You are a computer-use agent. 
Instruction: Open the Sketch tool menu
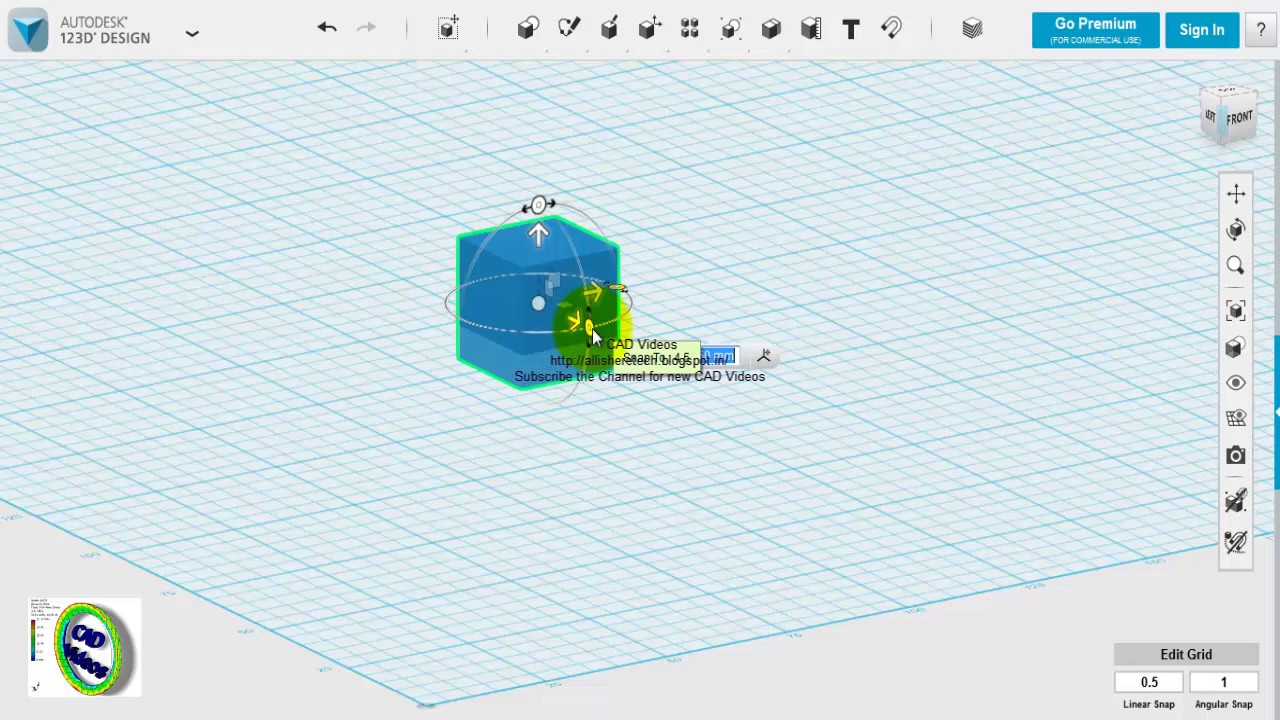569,28
